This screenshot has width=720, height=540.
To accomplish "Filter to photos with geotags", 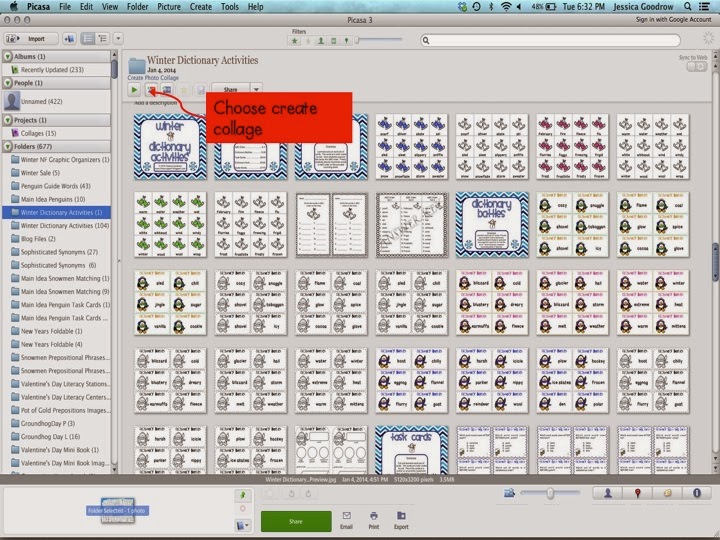I will pos(346,41).
